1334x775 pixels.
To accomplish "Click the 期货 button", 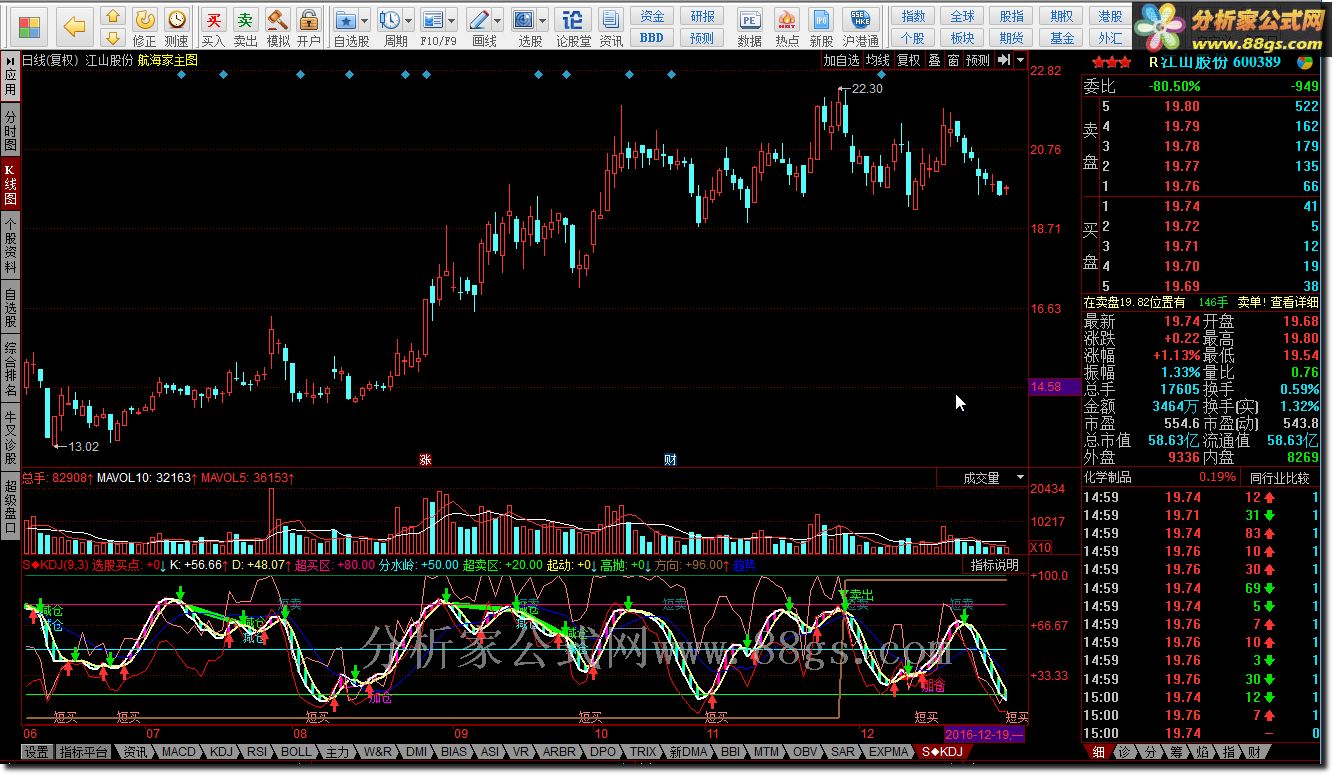I will 1012,38.
